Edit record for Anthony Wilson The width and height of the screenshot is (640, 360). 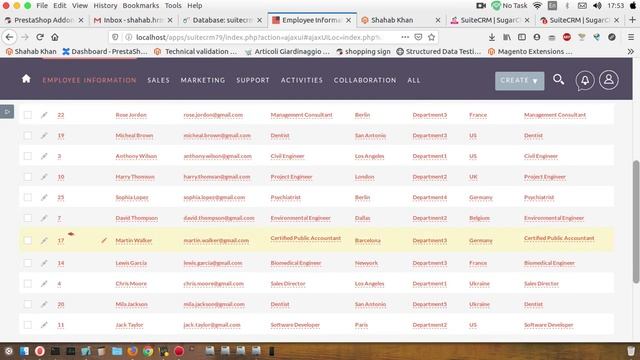tap(44, 156)
